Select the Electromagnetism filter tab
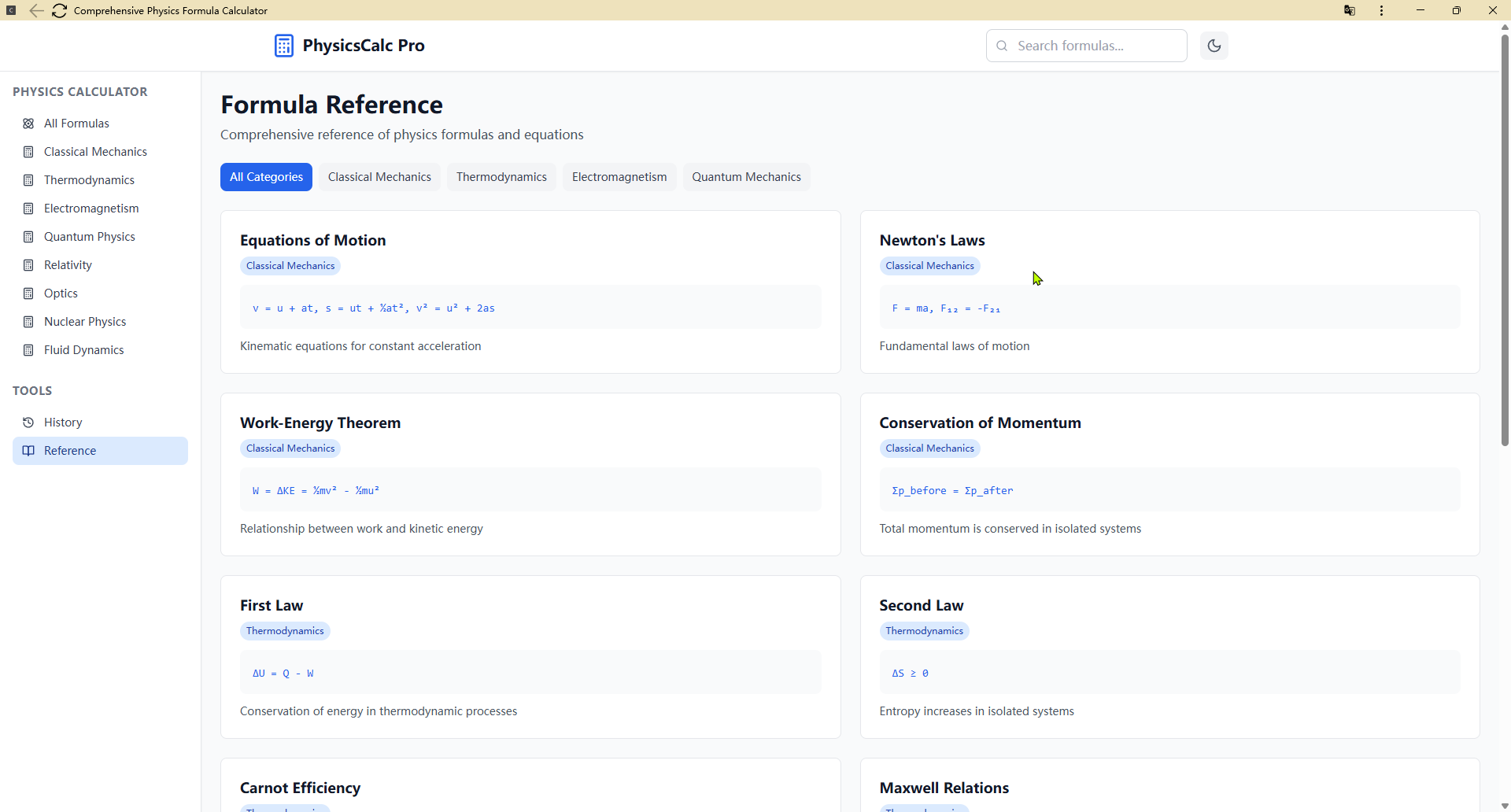 619,177
